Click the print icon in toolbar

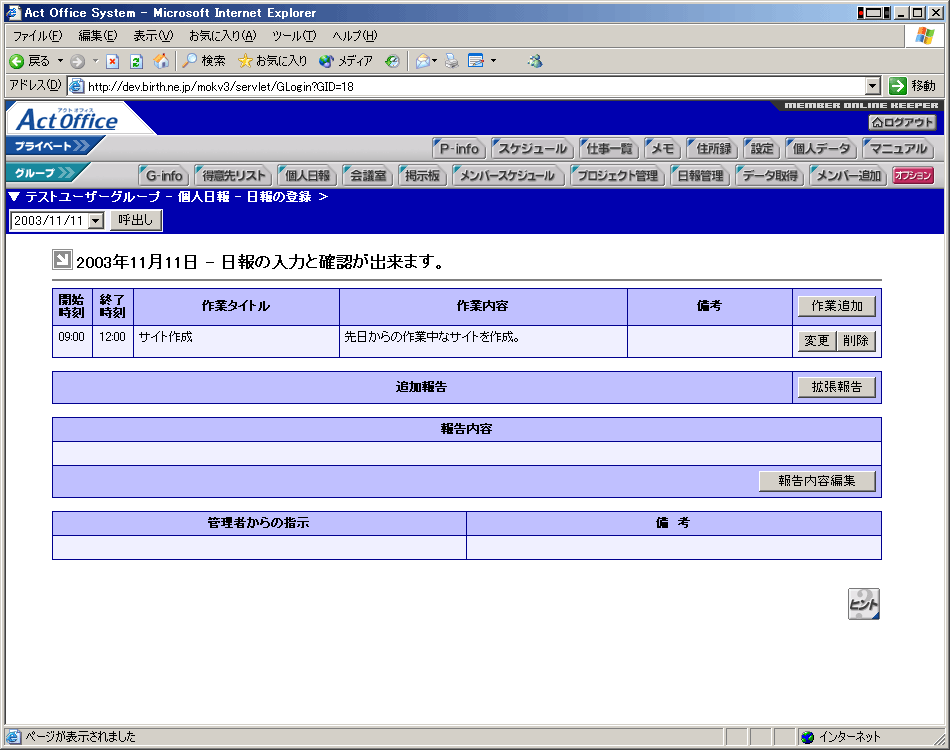click(452, 61)
